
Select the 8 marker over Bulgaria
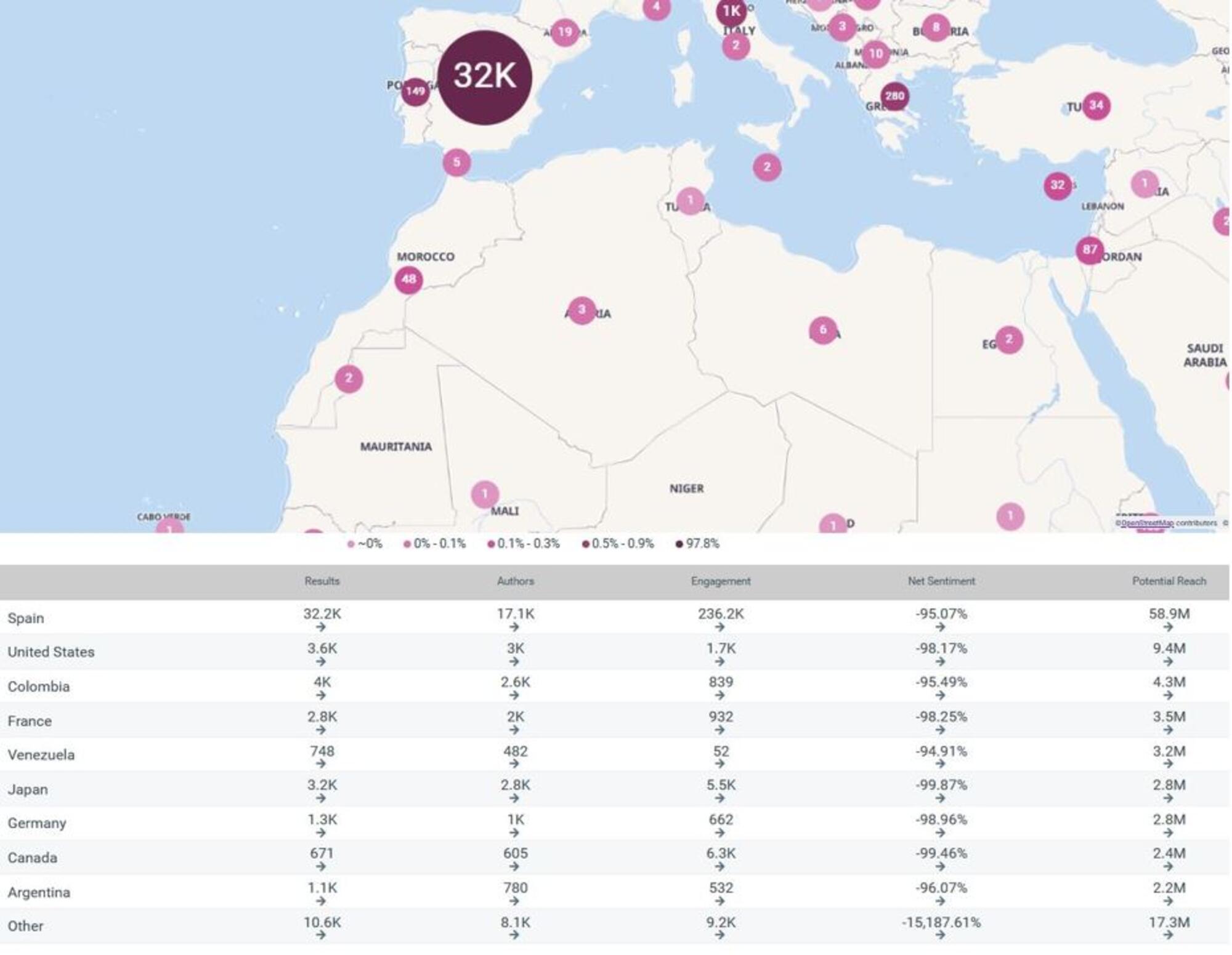[x=936, y=27]
